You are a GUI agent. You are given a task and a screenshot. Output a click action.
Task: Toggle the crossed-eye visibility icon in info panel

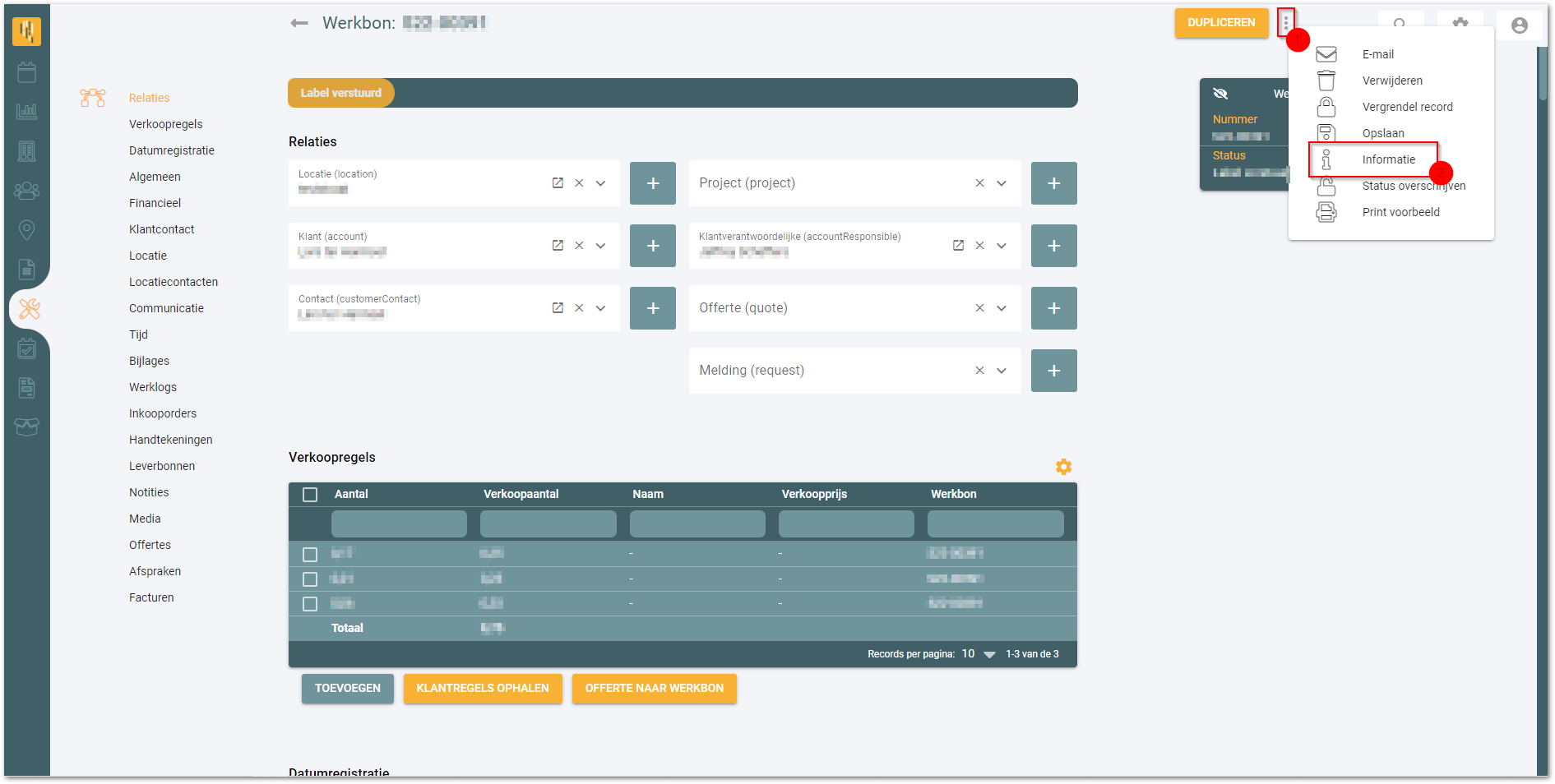coord(1220,94)
